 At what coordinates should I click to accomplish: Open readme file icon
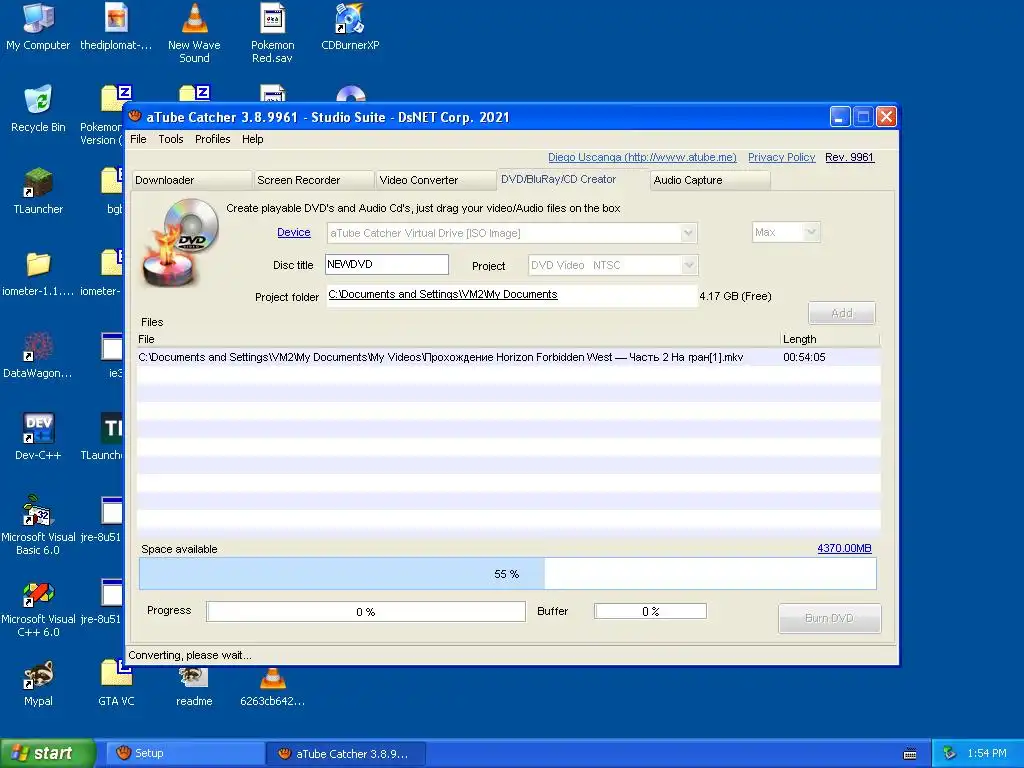[194, 687]
